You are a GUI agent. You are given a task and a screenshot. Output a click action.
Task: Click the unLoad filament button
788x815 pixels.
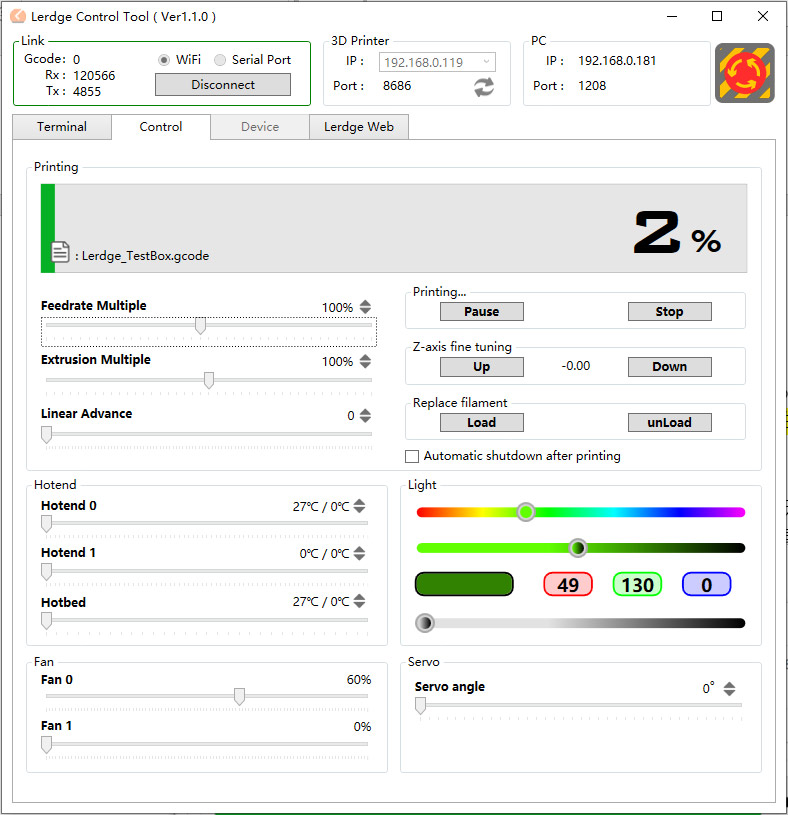(669, 423)
